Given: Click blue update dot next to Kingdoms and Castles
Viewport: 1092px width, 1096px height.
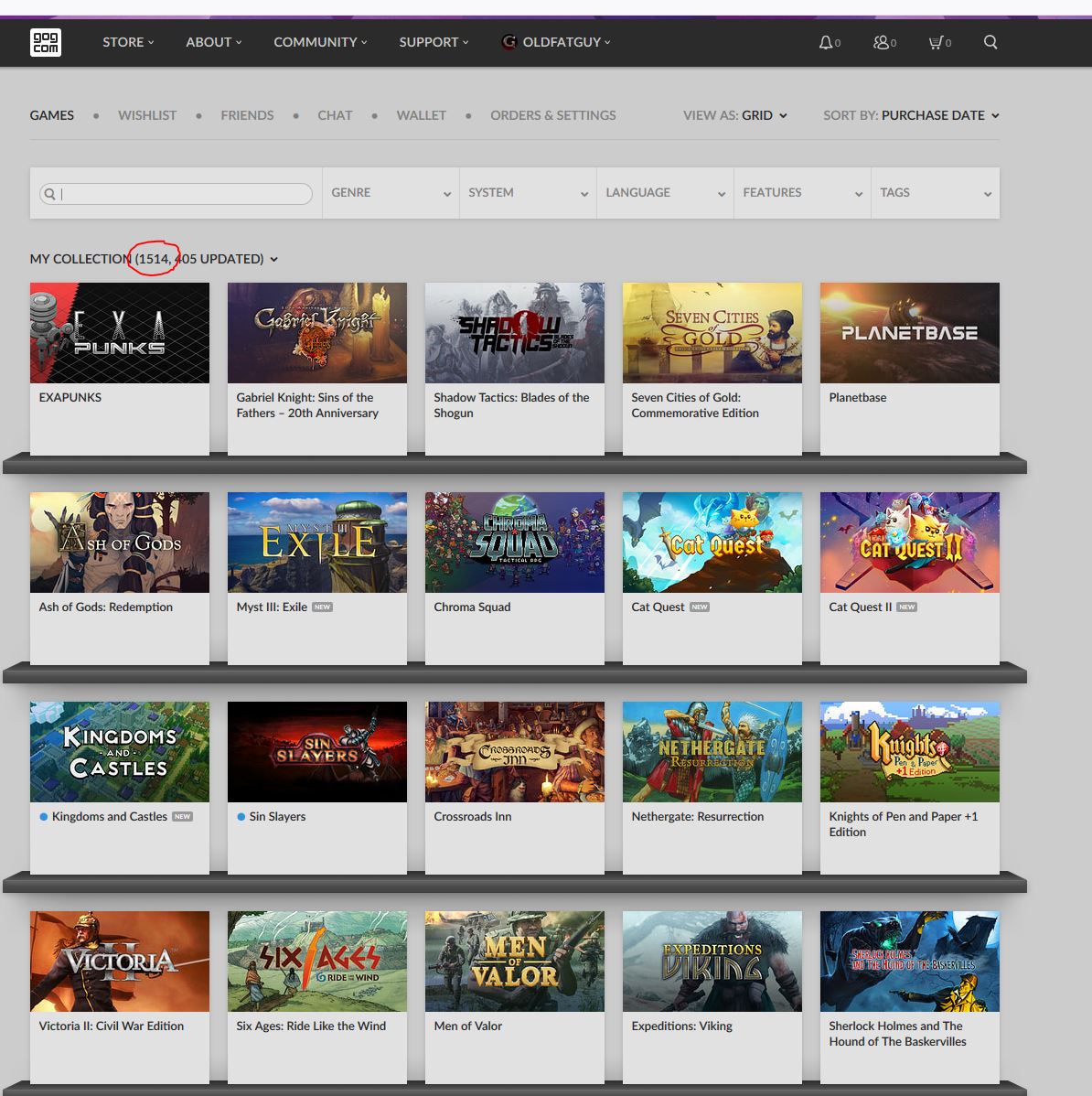Looking at the screenshot, I should pyautogui.click(x=43, y=816).
